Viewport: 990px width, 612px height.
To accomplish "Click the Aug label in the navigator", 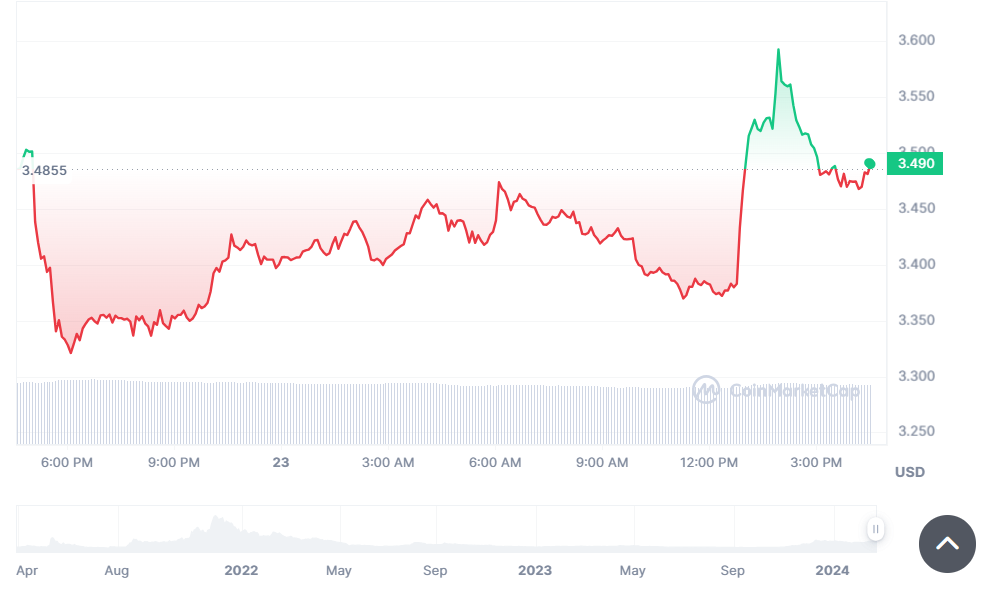I will point(117,570).
